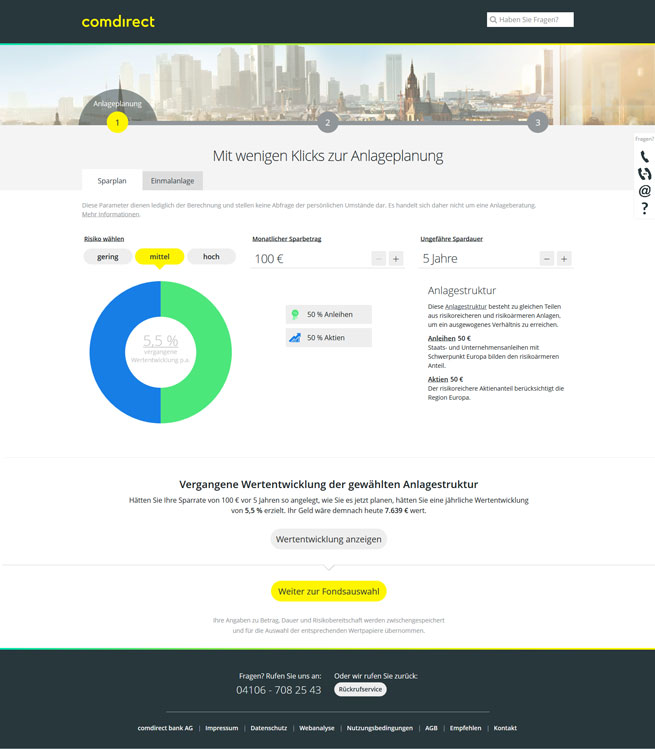Viewport: 655px width, 749px height.
Task: Click the Ungefähre Spardauer label link
Action: click(x=451, y=239)
